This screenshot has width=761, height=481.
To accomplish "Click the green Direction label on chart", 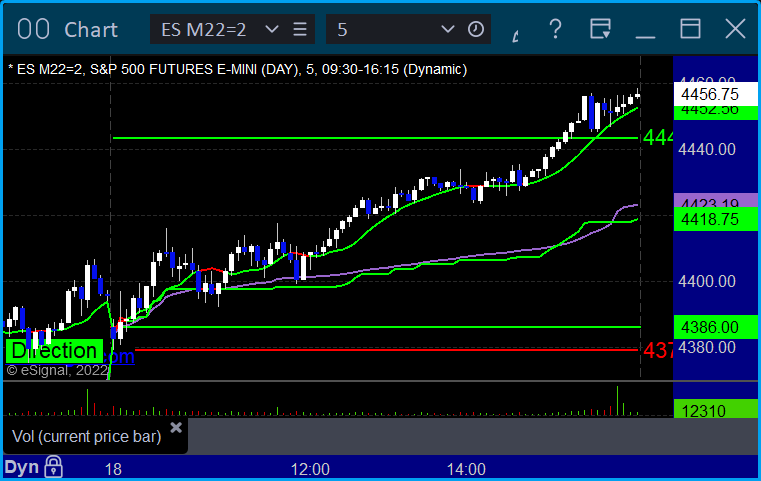I will [x=54, y=351].
